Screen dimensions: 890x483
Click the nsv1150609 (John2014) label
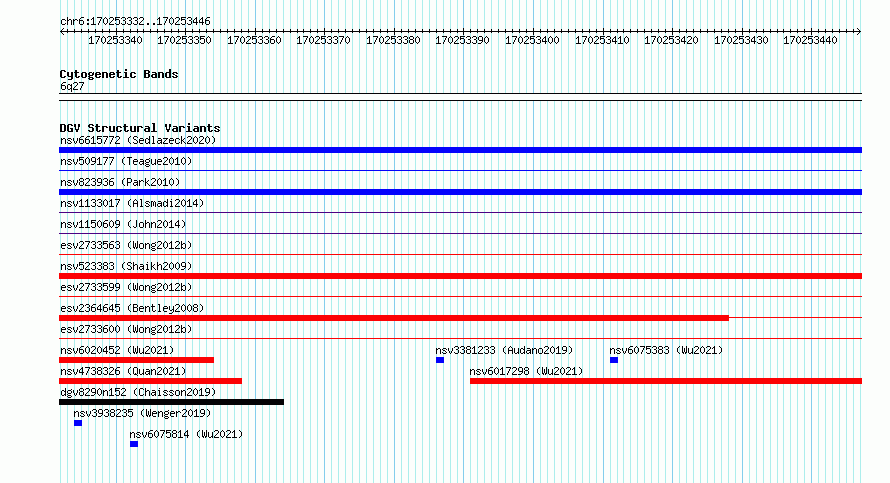click(x=123, y=224)
